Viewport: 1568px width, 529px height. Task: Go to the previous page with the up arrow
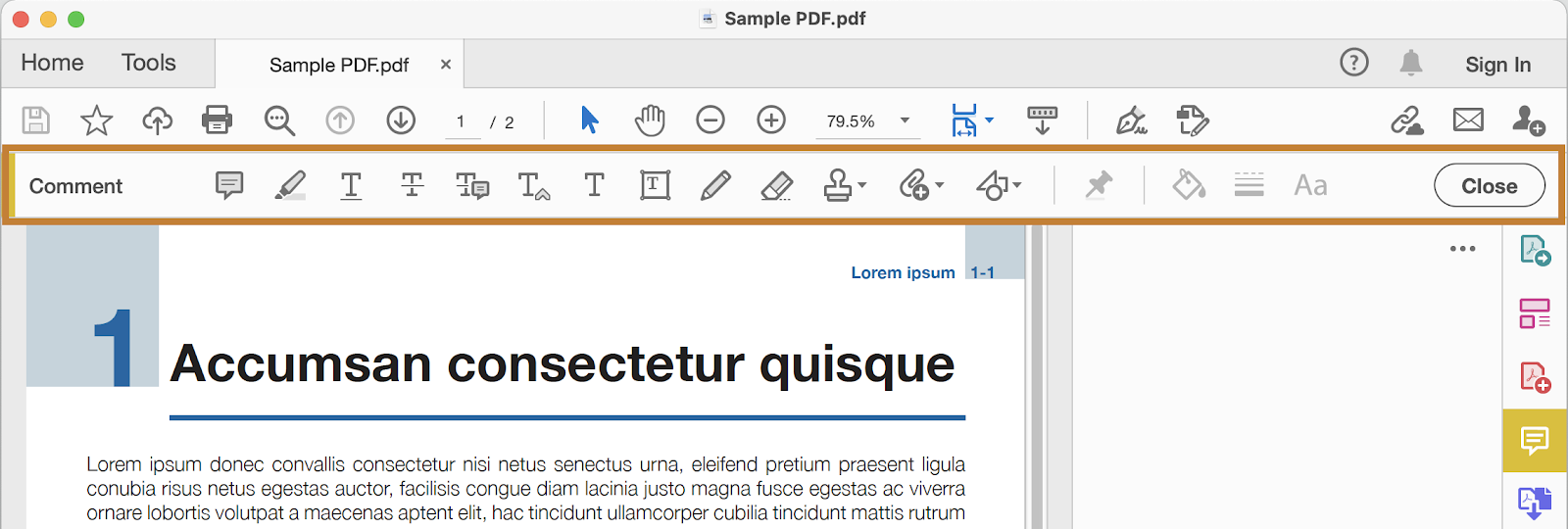coord(340,120)
